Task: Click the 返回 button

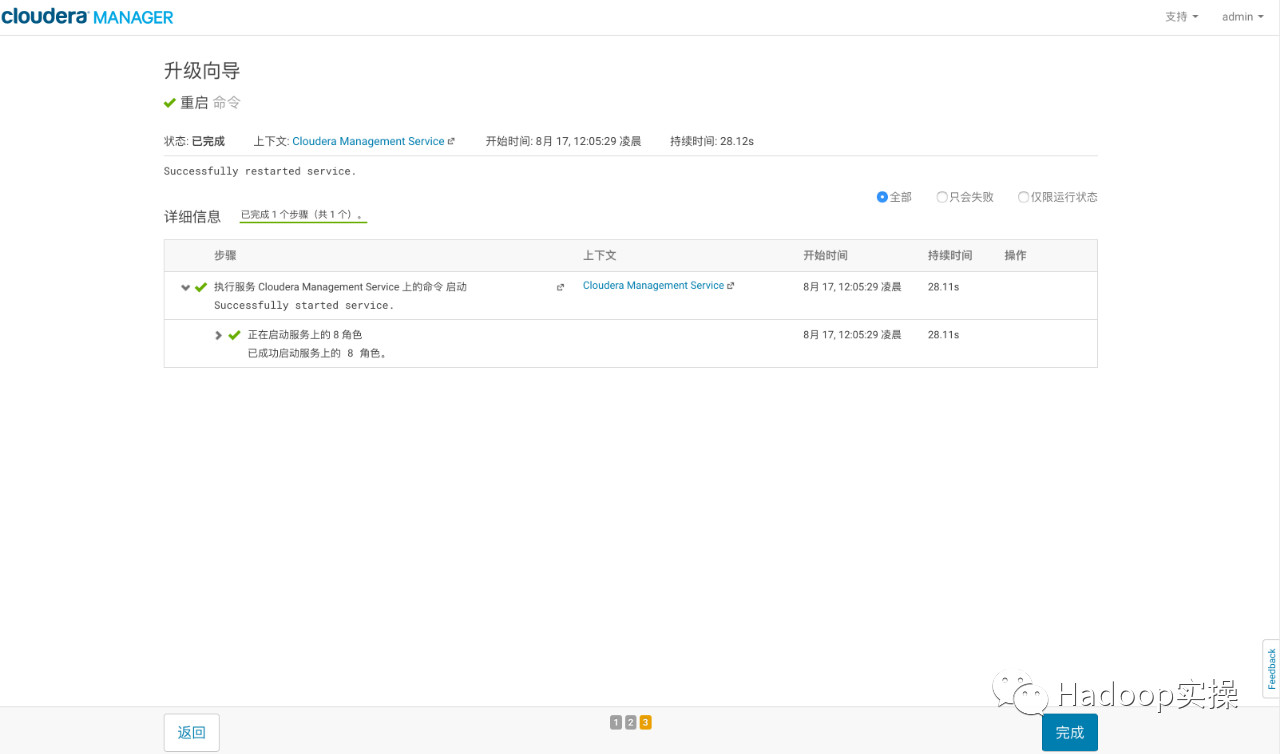Action: click(192, 732)
